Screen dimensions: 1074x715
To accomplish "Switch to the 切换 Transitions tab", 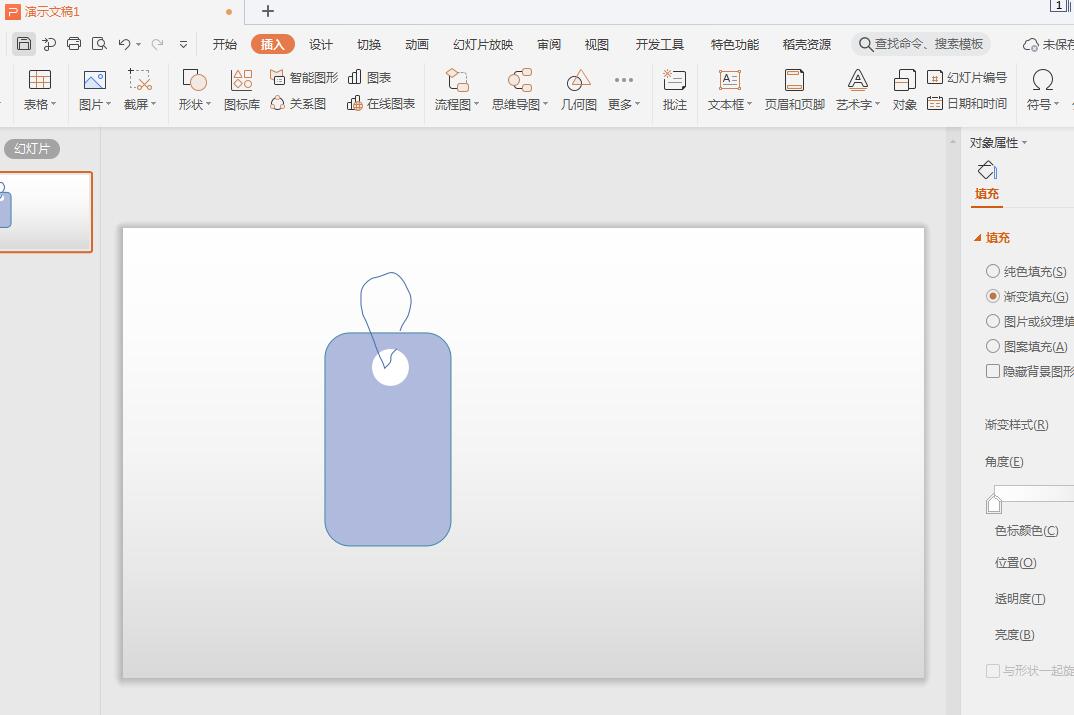I will pyautogui.click(x=369, y=45).
